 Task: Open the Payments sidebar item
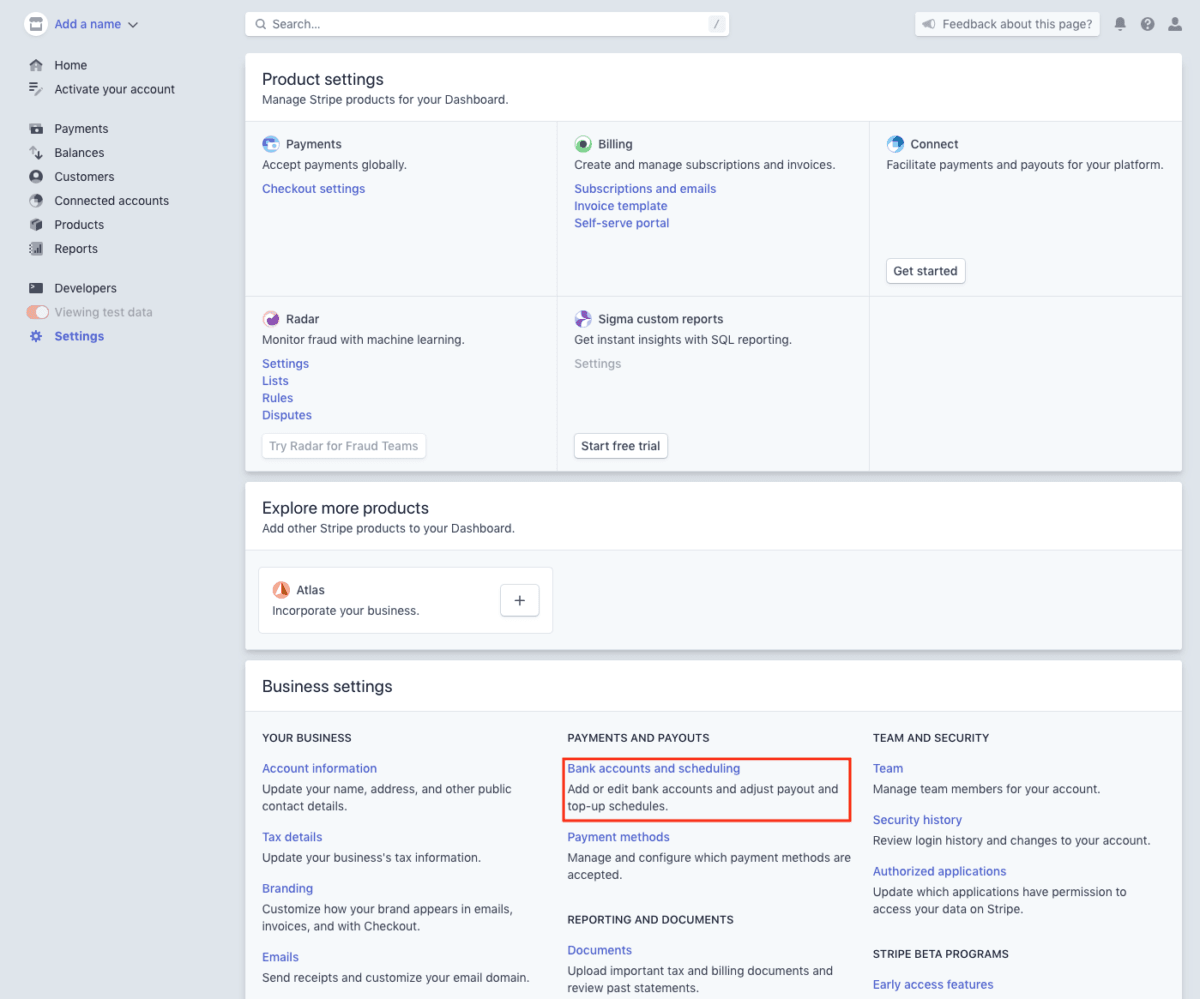(x=81, y=129)
